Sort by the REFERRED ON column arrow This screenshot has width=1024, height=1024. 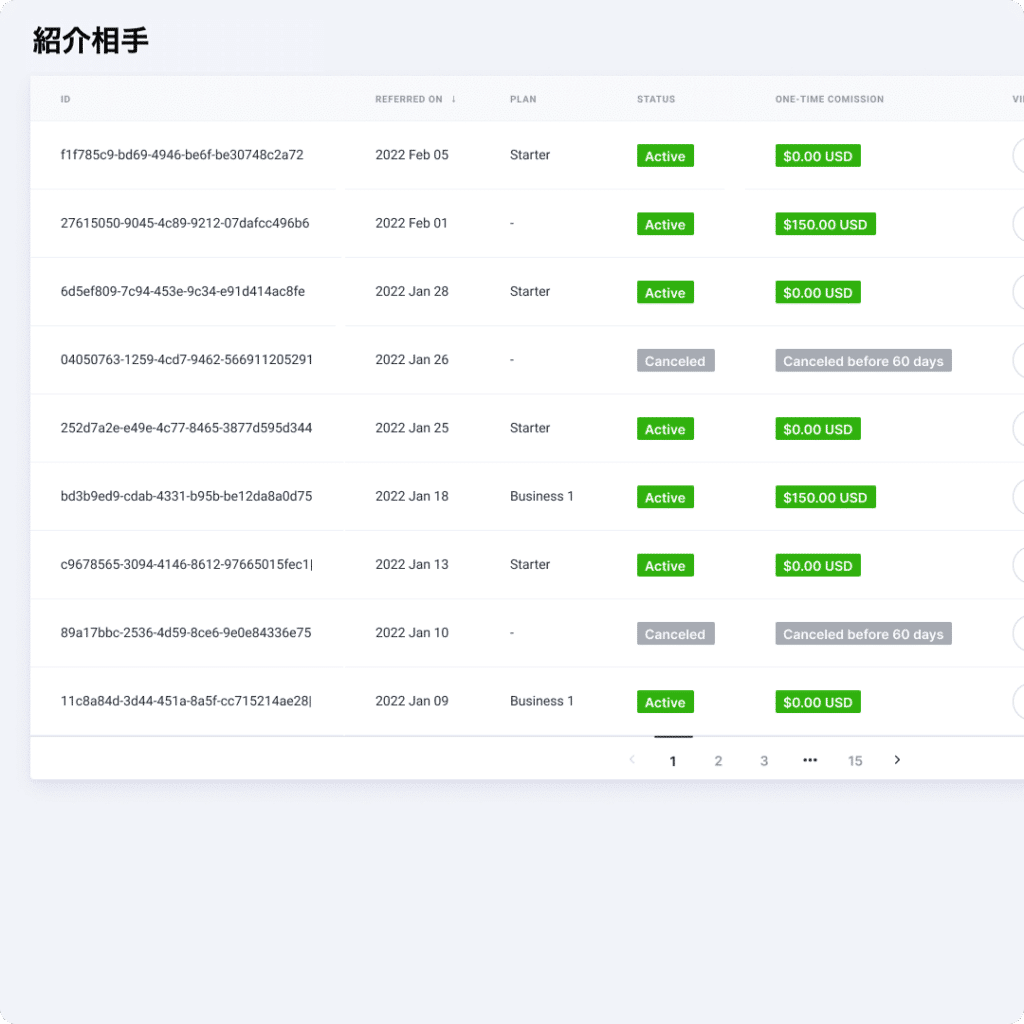pos(452,99)
